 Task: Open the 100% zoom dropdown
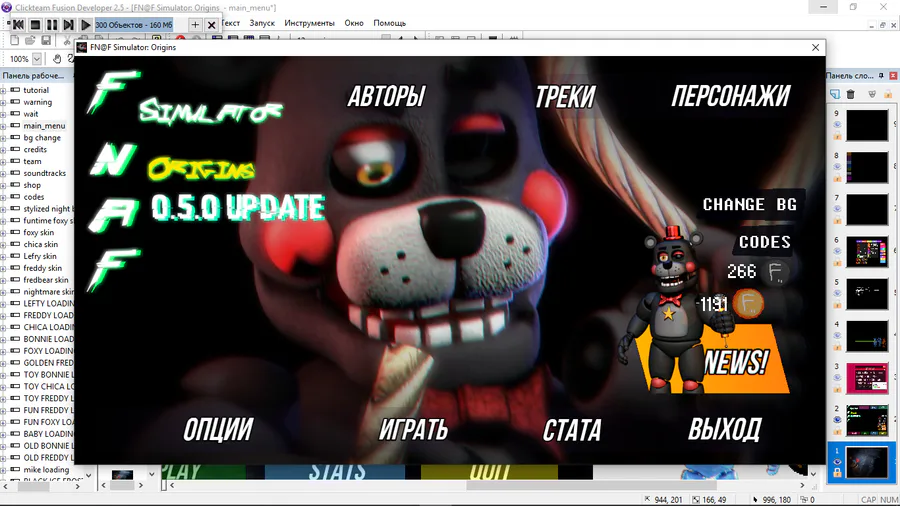pos(37,59)
